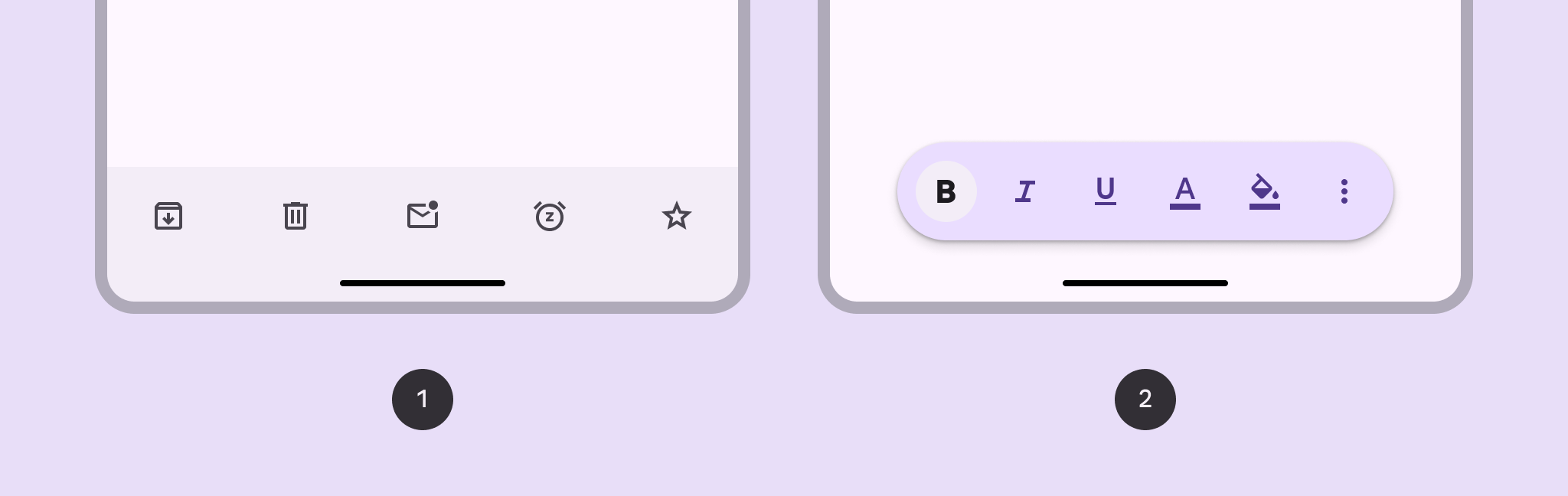Toggle underline on selected text

1105,191
